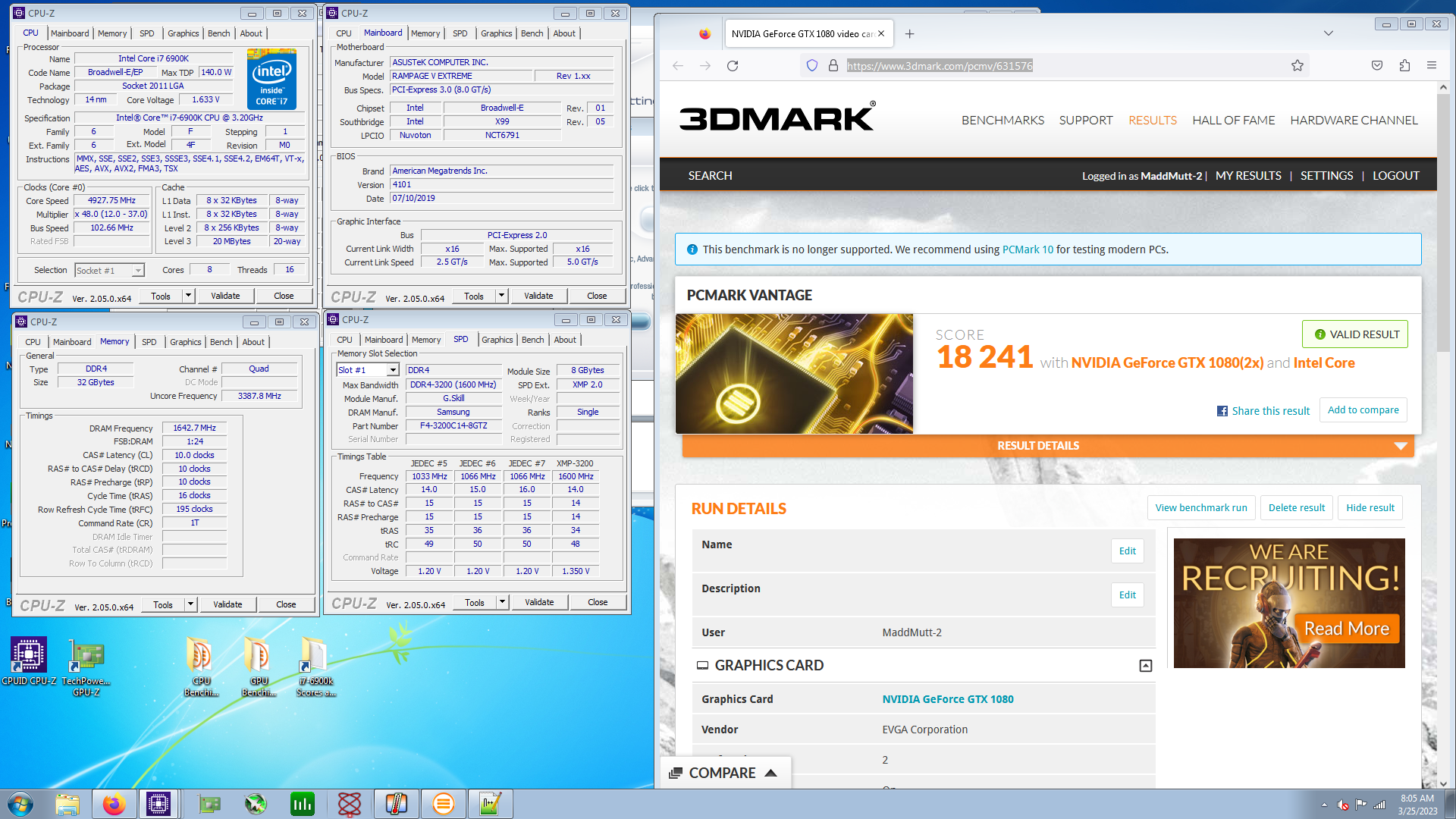The height and width of the screenshot is (819, 1456).
Task: Edit the run Name field
Action: 1128,551
